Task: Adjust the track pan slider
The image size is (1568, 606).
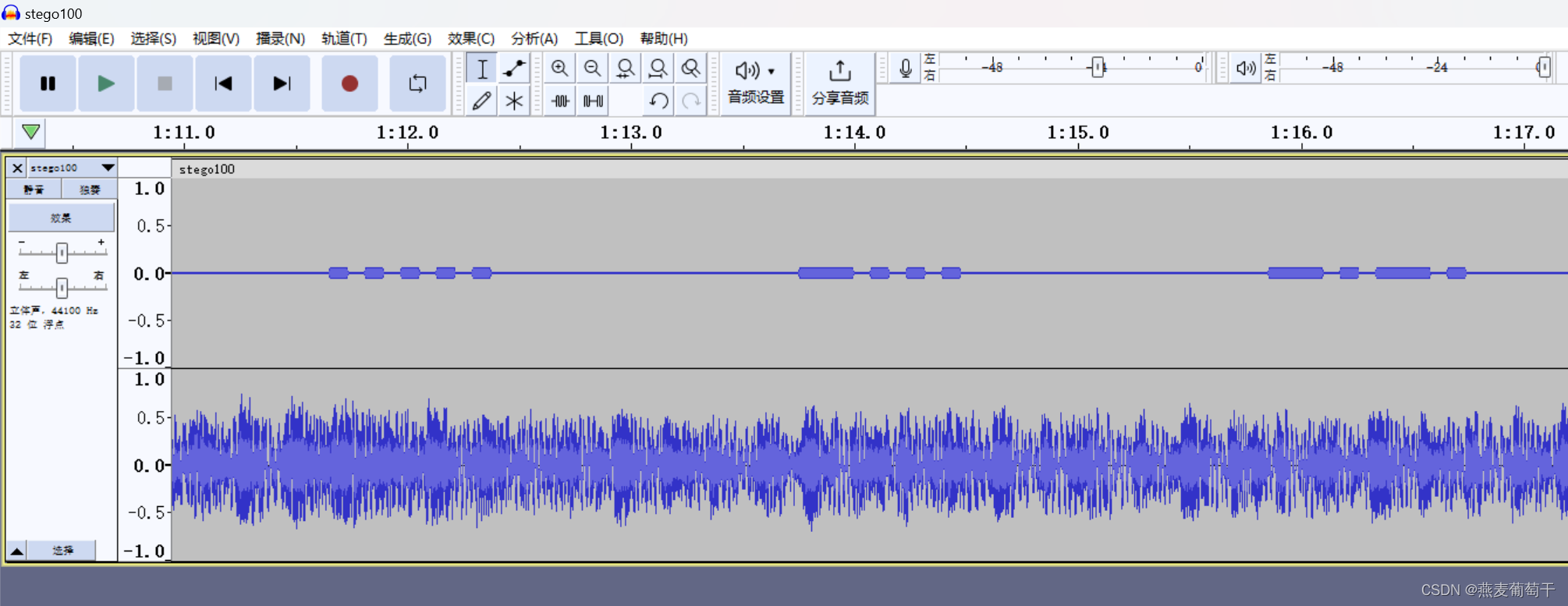Action: (62, 288)
